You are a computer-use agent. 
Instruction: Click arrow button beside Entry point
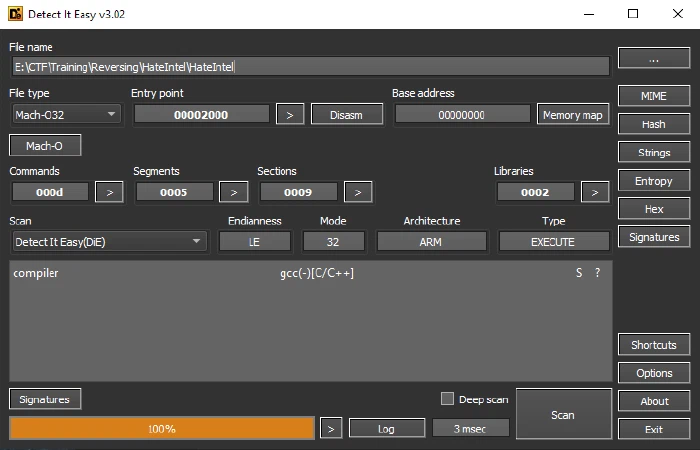290,115
